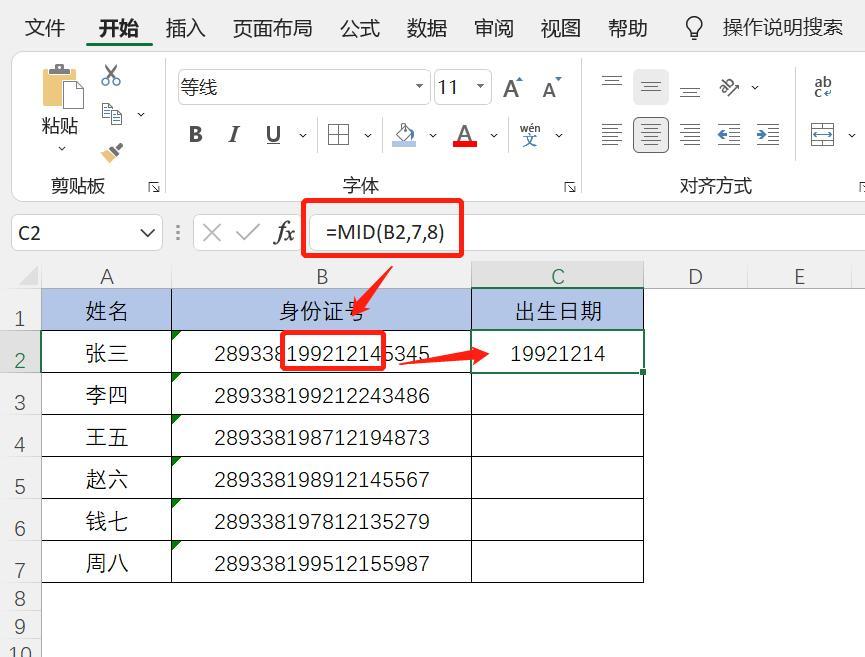
Task: Increase indent
Action: click(767, 135)
